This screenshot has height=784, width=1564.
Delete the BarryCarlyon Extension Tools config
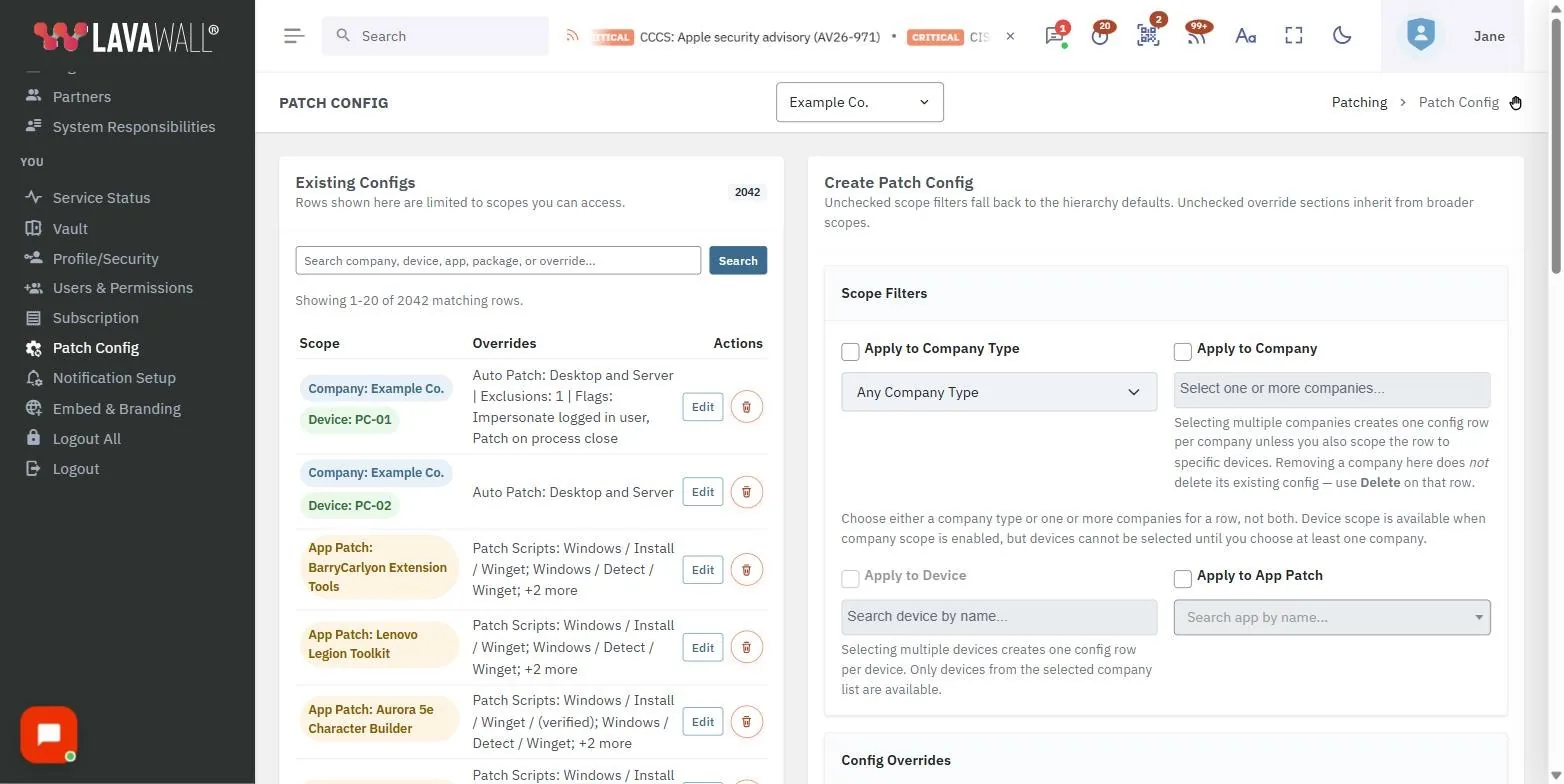[x=746, y=570]
